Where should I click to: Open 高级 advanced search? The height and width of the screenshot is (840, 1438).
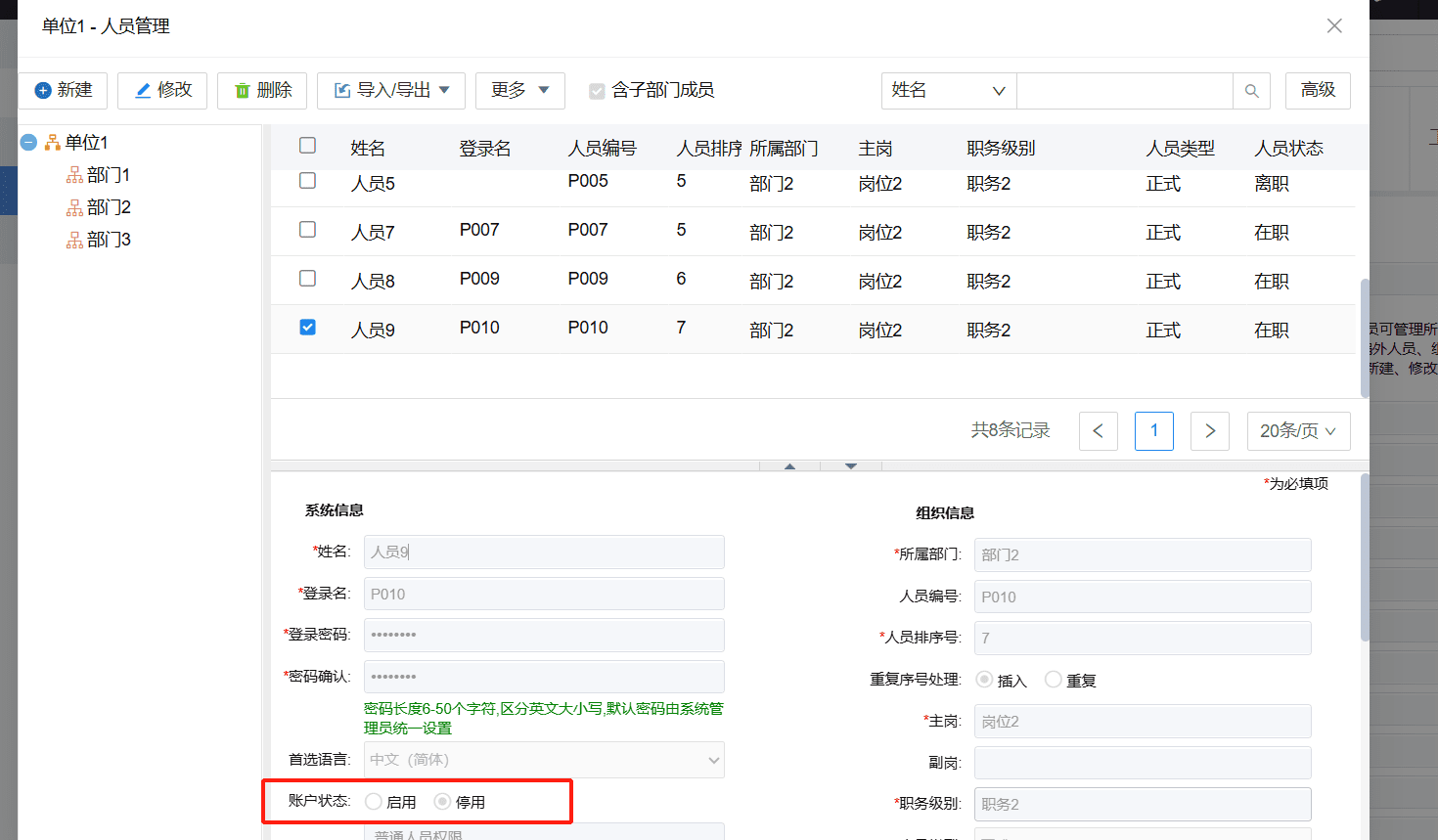coord(1318,90)
